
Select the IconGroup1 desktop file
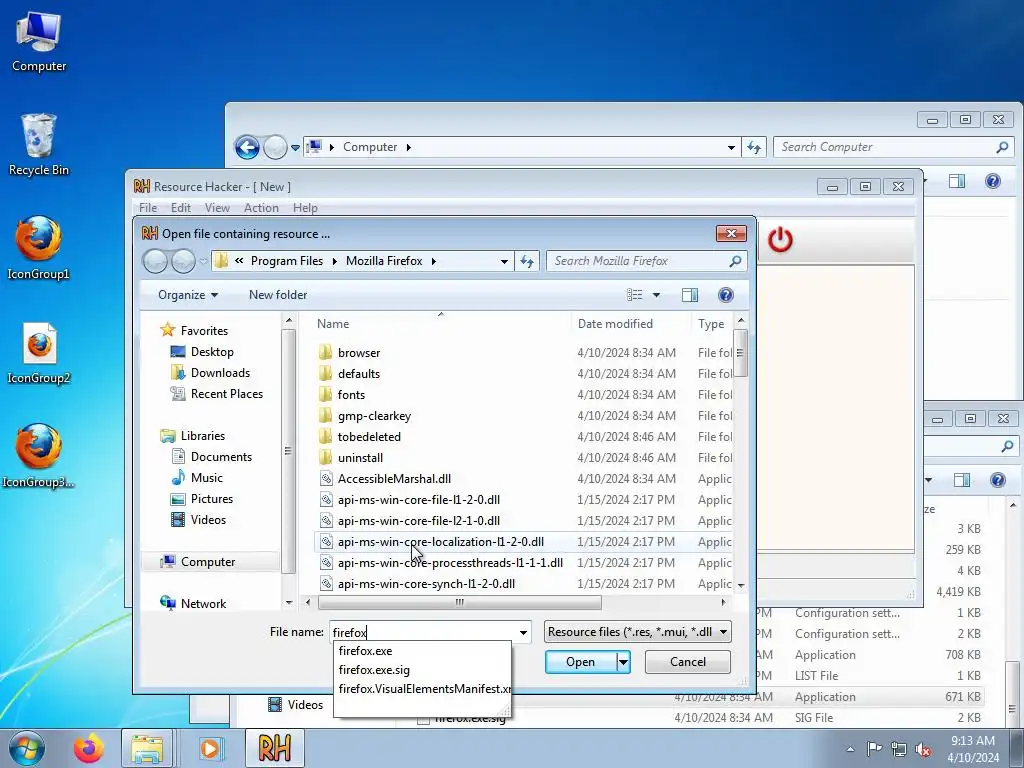39,248
